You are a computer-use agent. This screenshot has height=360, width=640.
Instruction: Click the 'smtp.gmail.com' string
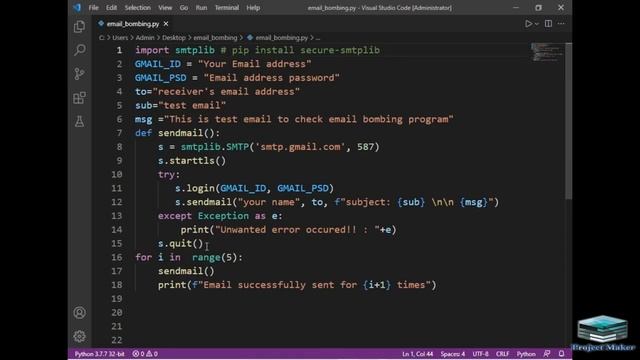(300, 147)
